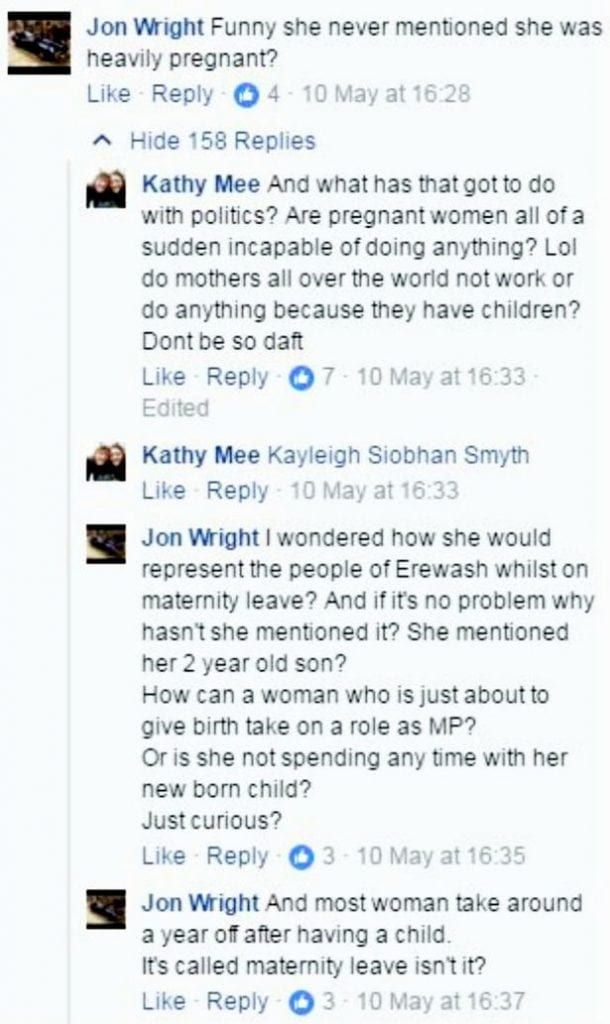Image resolution: width=610 pixels, height=1024 pixels.
Task: Reply to Jon Wright's top-level comment
Action: [182, 94]
